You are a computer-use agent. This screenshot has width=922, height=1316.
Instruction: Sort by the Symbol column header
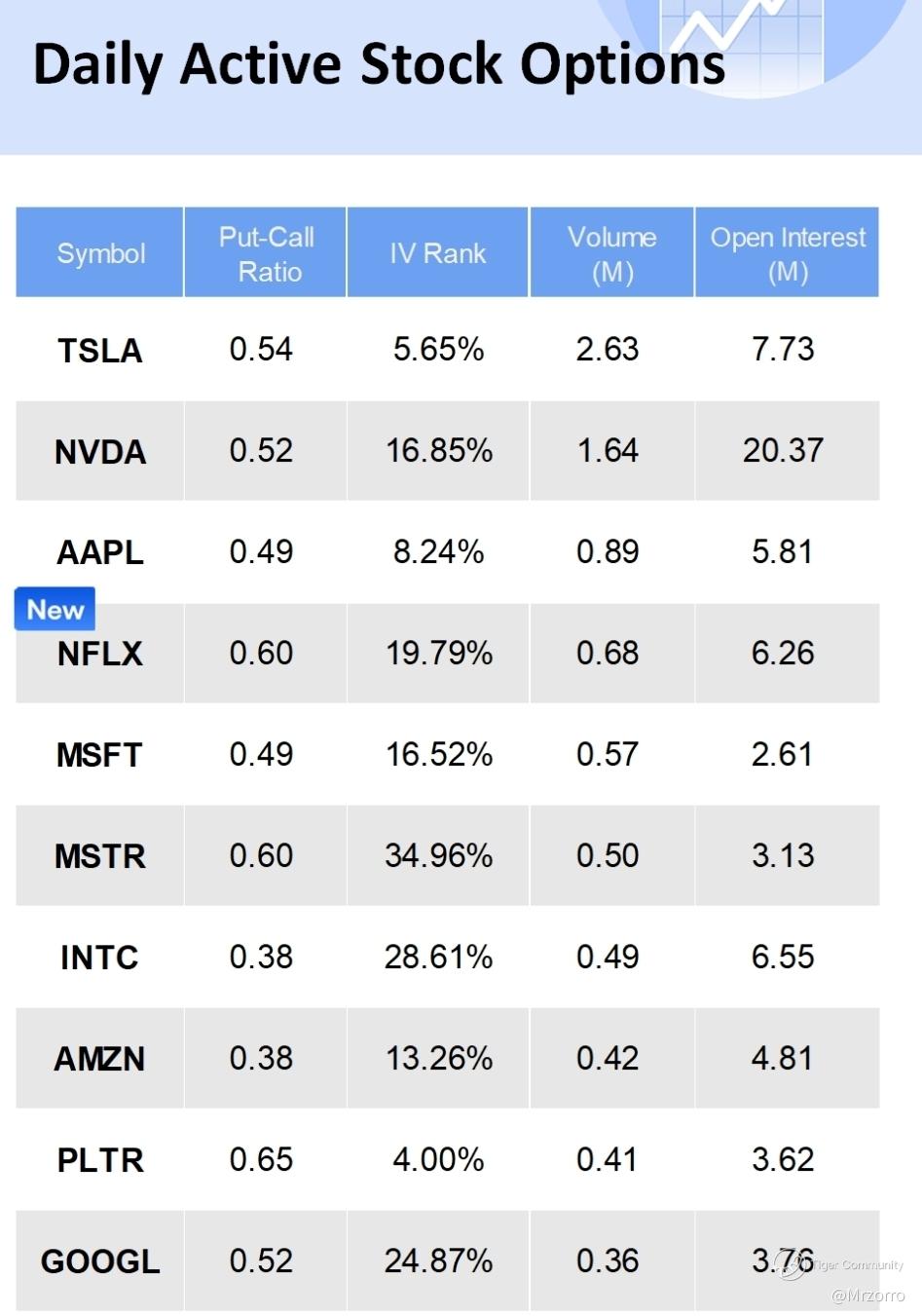pyautogui.click(x=100, y=253)
